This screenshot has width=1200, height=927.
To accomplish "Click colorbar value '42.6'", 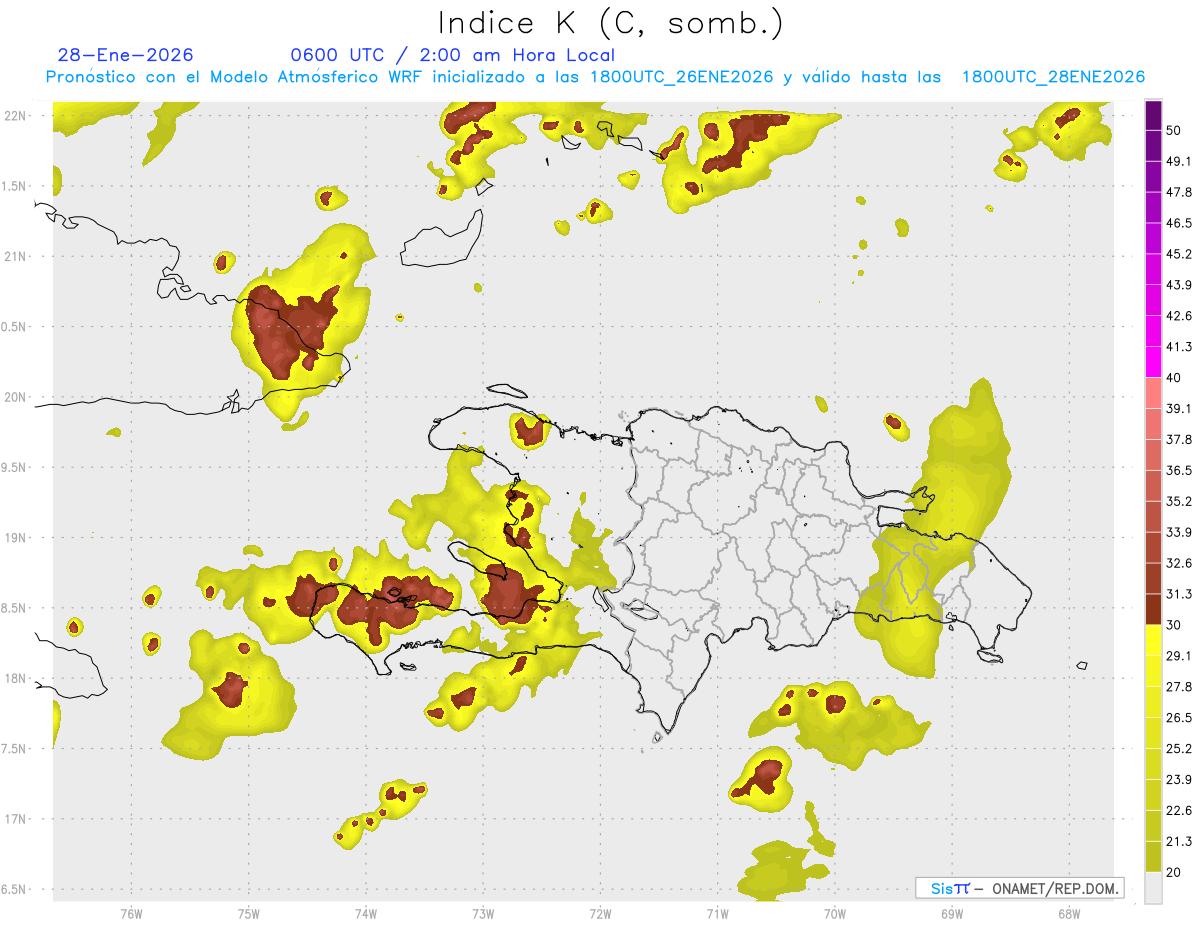I will coord(1179,316).
